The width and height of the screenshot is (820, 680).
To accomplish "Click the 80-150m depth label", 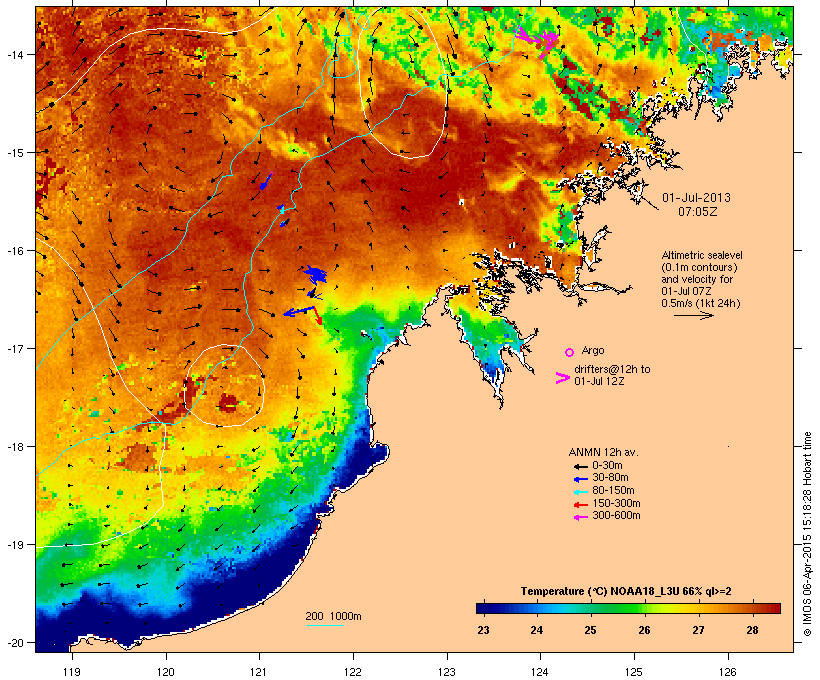I will (x=613, y=491).
